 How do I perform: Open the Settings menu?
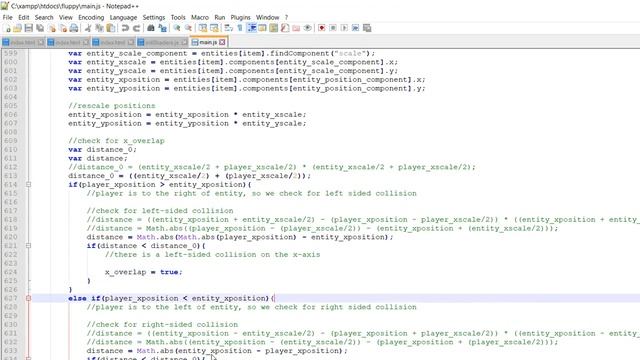click(x=154, y=17)
